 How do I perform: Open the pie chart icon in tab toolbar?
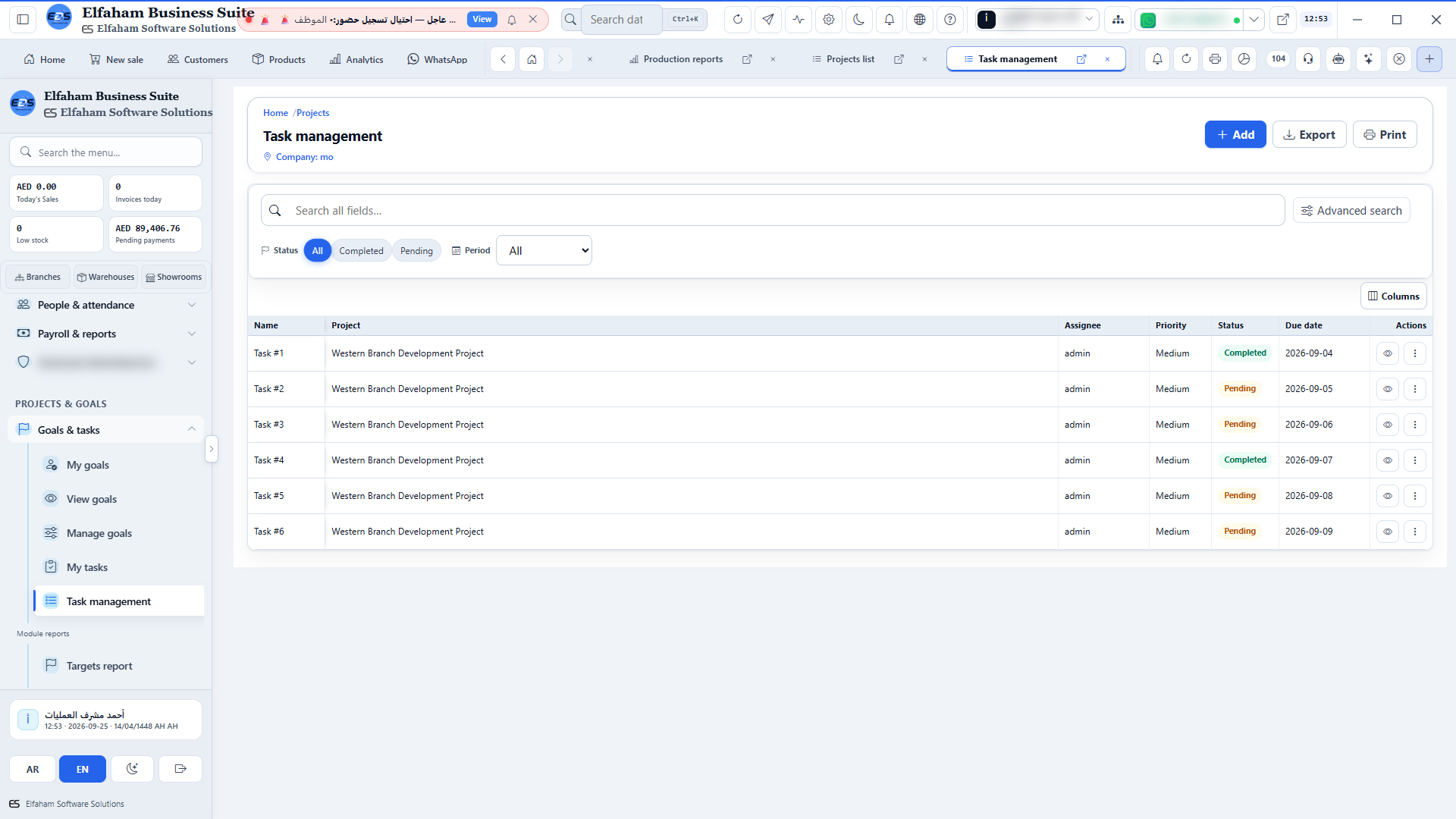coord(1244,59)
